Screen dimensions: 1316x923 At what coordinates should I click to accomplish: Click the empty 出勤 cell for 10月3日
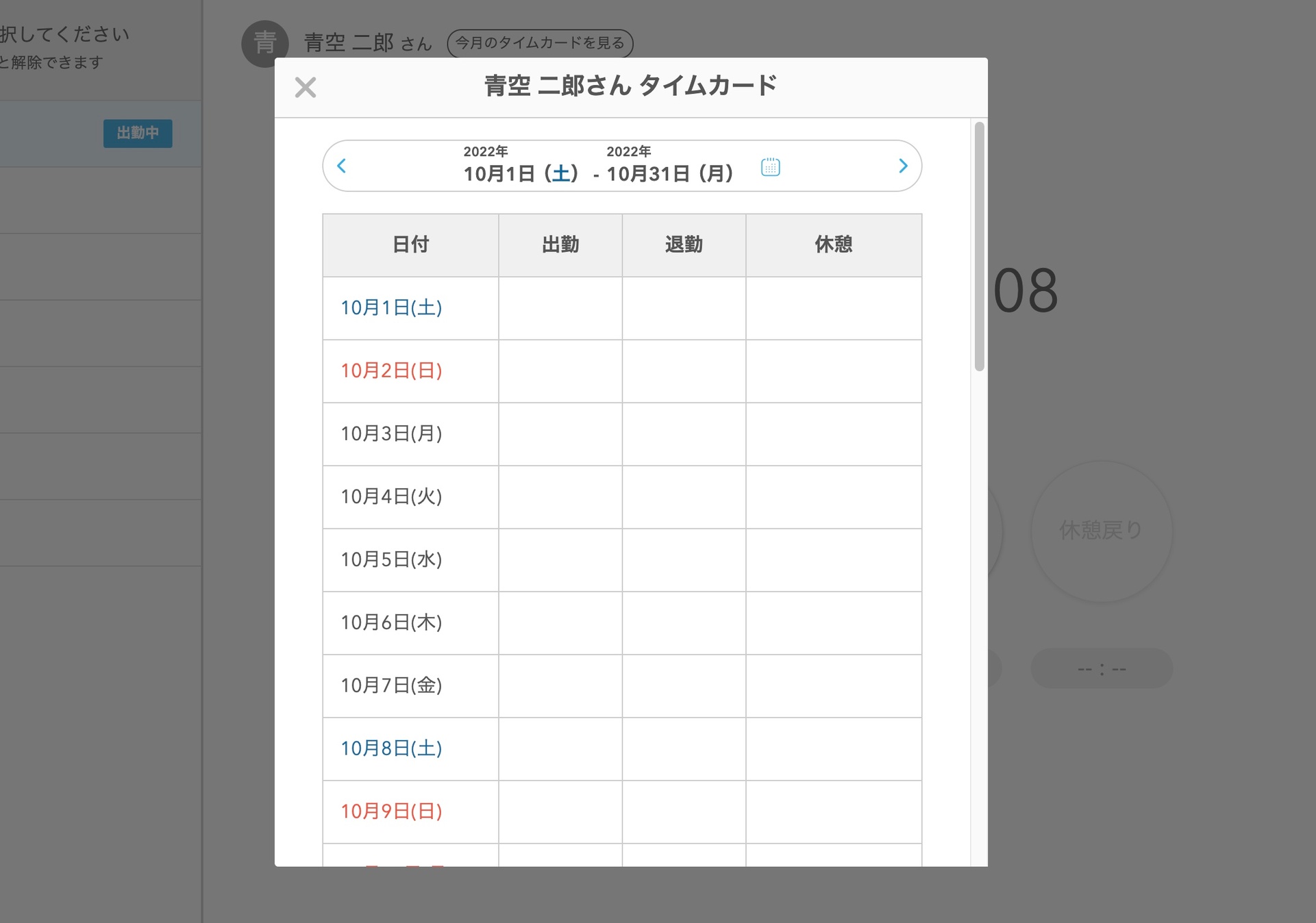[560, 433]
